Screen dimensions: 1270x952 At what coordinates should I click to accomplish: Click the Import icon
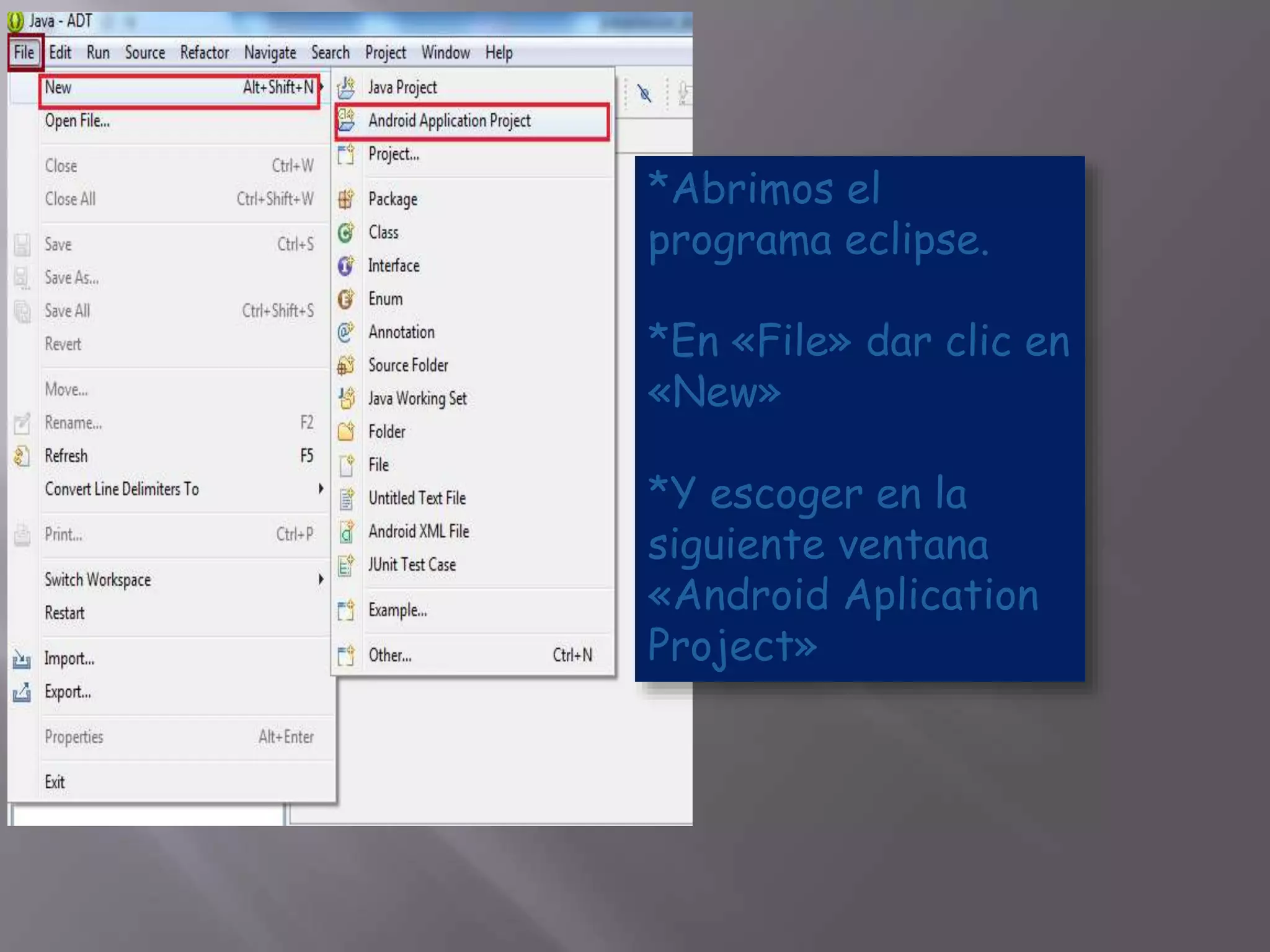point(22,659)
